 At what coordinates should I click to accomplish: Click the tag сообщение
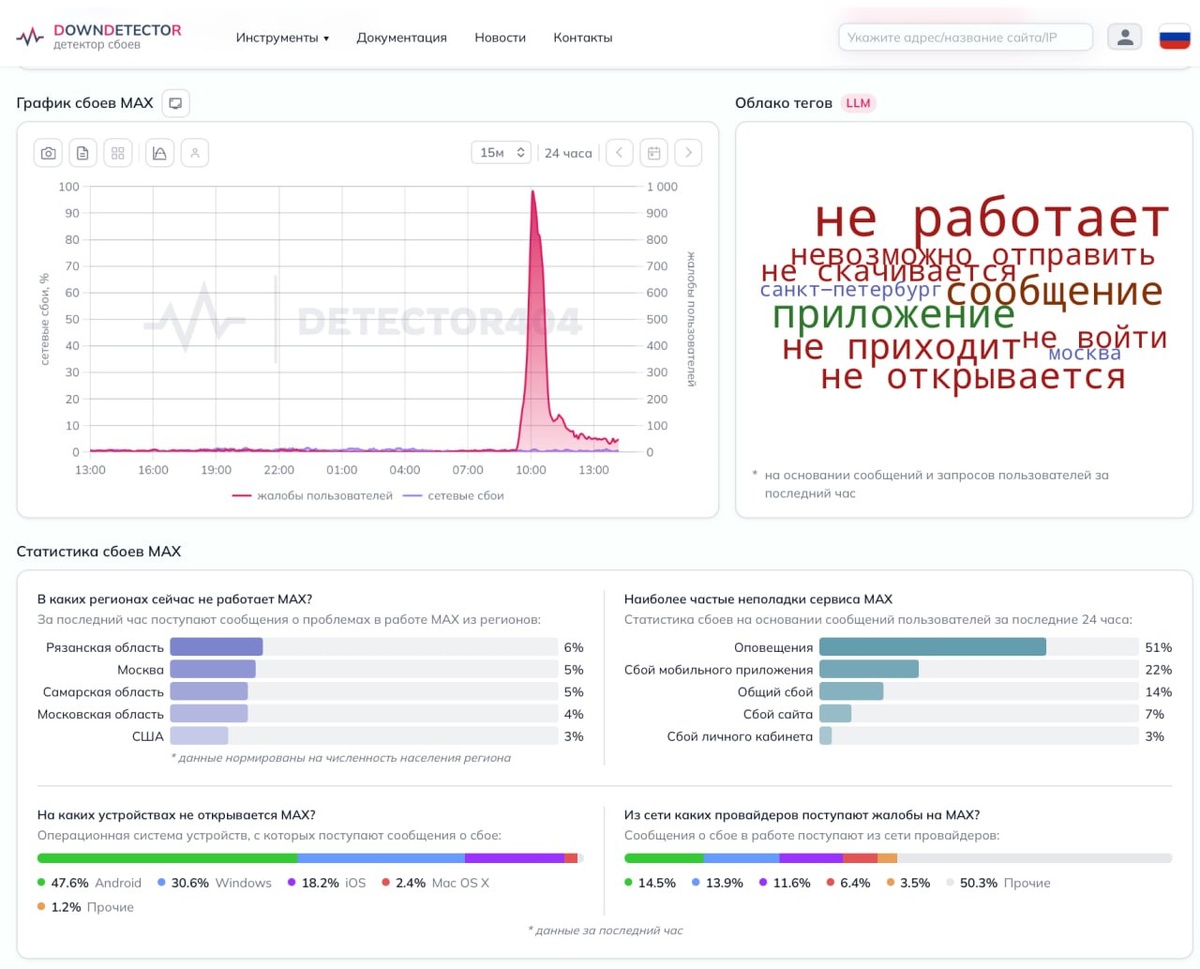coord(1054,293)
